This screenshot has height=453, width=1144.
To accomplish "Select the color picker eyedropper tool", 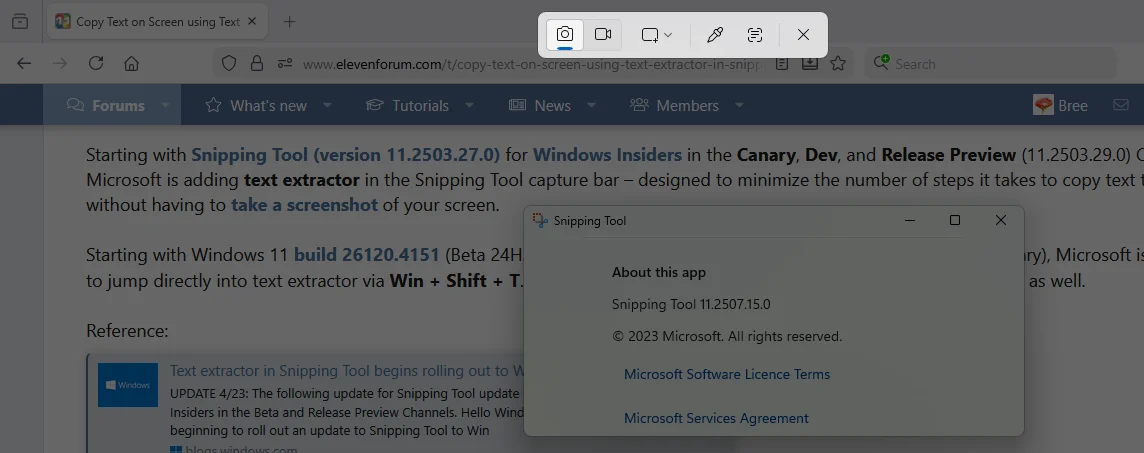I will (715, 34).
